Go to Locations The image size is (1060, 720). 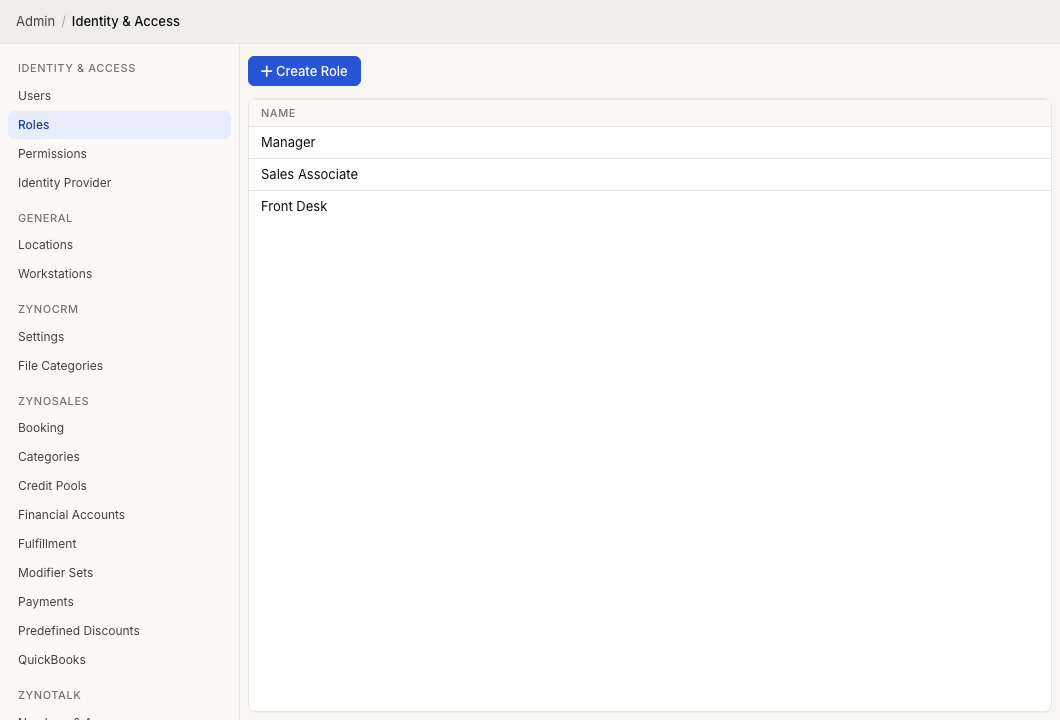tap(120, 245)
